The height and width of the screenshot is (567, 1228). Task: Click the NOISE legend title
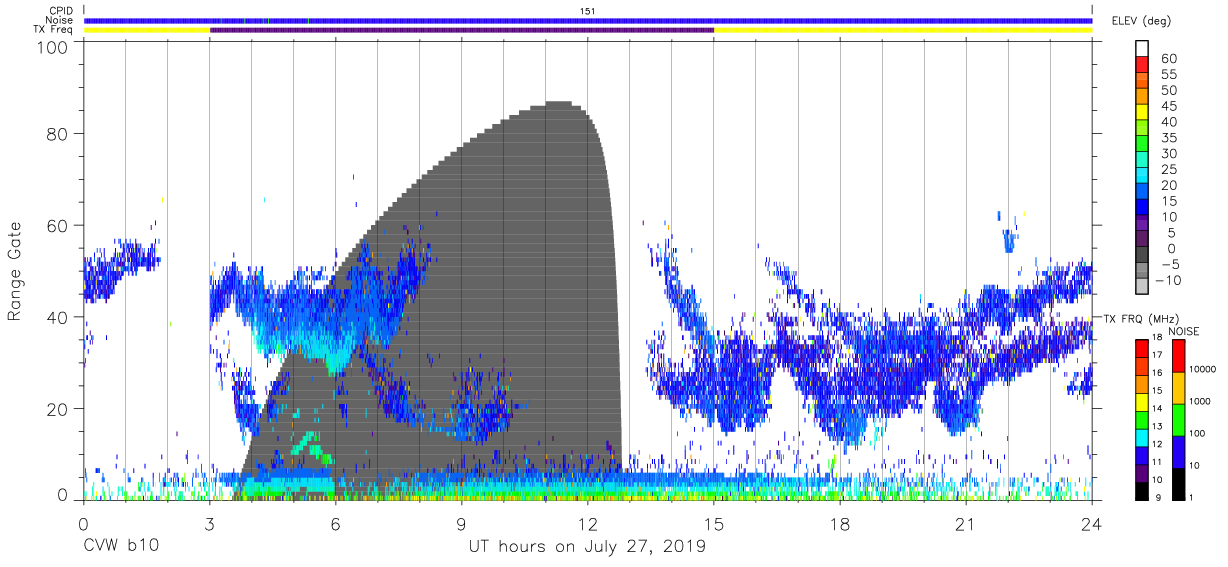pos(1184,331)
